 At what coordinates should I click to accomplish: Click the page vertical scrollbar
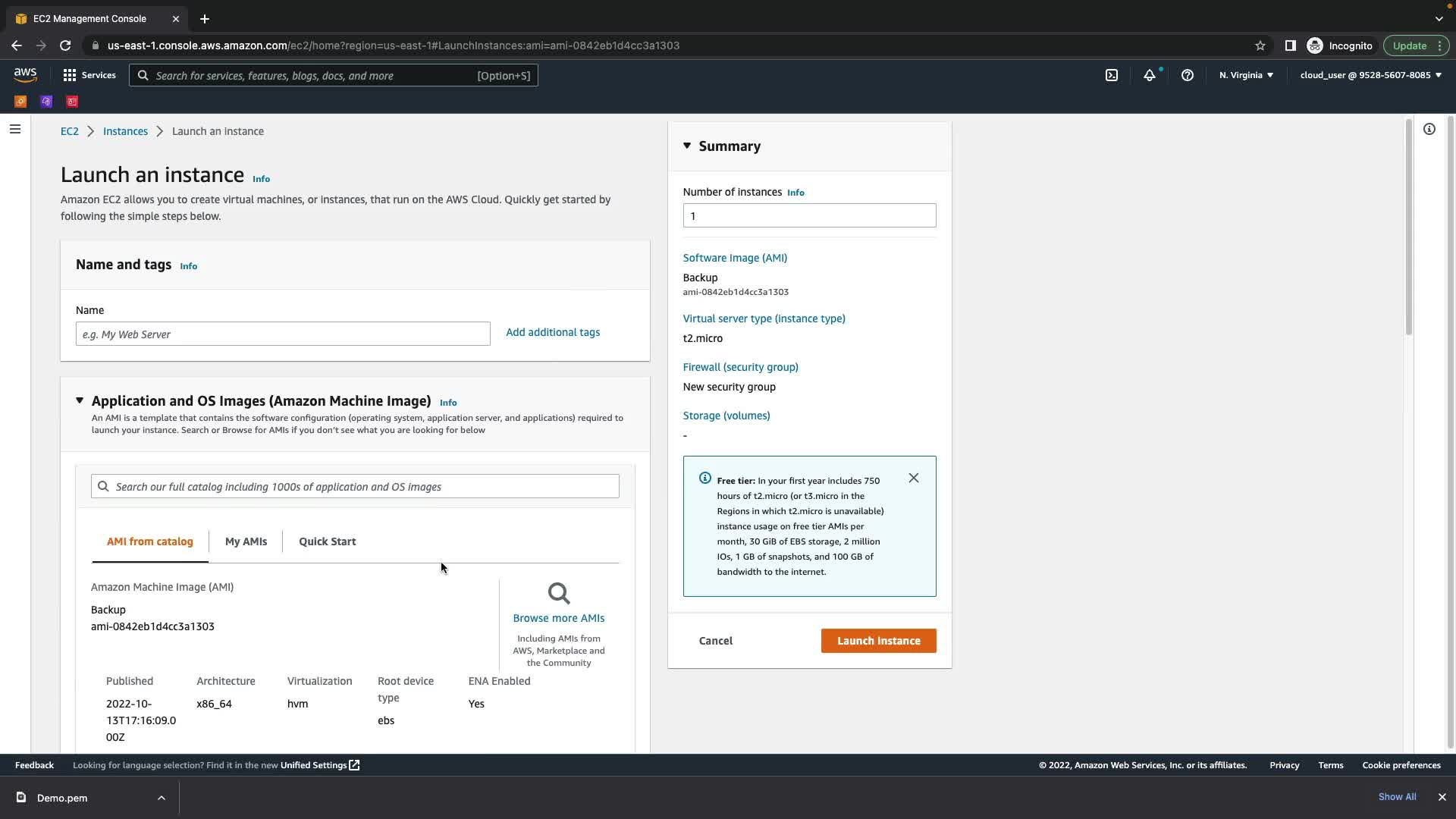pyautogui.click(x=1409, y=227)
